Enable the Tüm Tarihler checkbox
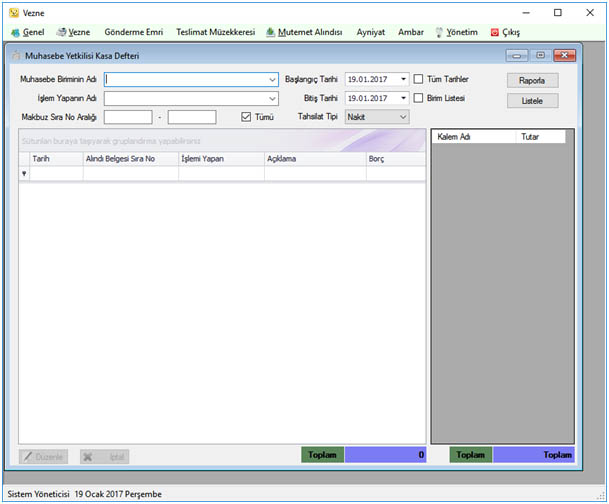The image size is (609, 504). 418,79
